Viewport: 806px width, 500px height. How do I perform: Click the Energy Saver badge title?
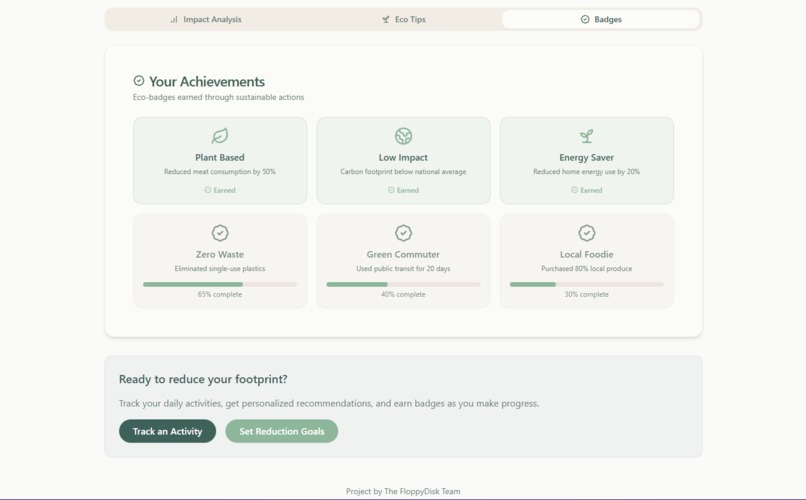click(x=587, y=158)
